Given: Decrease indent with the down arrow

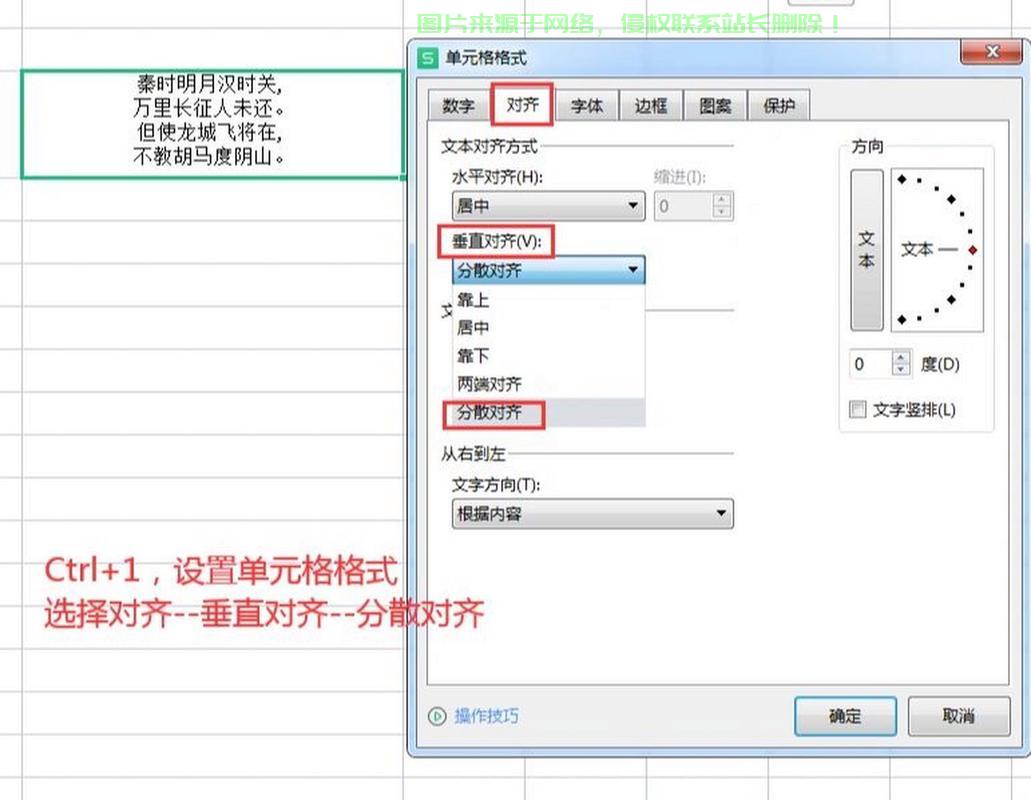Looking at the screenshot, I should click(x=722, y=212).
